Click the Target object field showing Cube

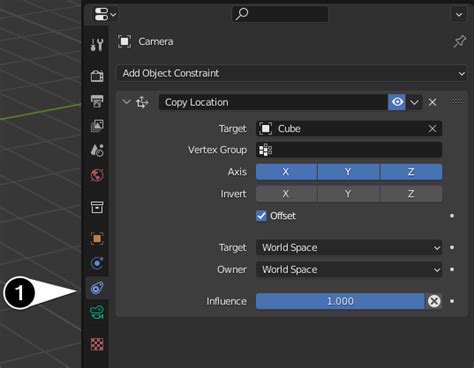pos(349,129)
